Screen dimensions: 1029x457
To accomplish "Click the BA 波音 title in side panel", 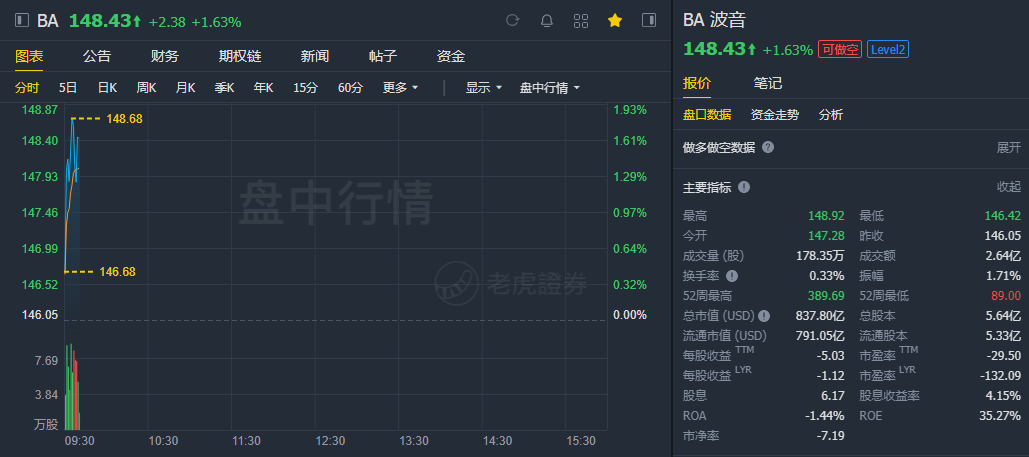I will tap(715, 19).
